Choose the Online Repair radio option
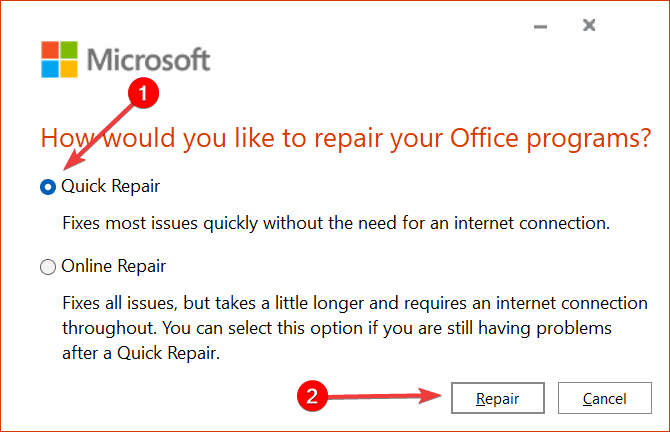This screenshot has height=432, width=670. (48, 267)
